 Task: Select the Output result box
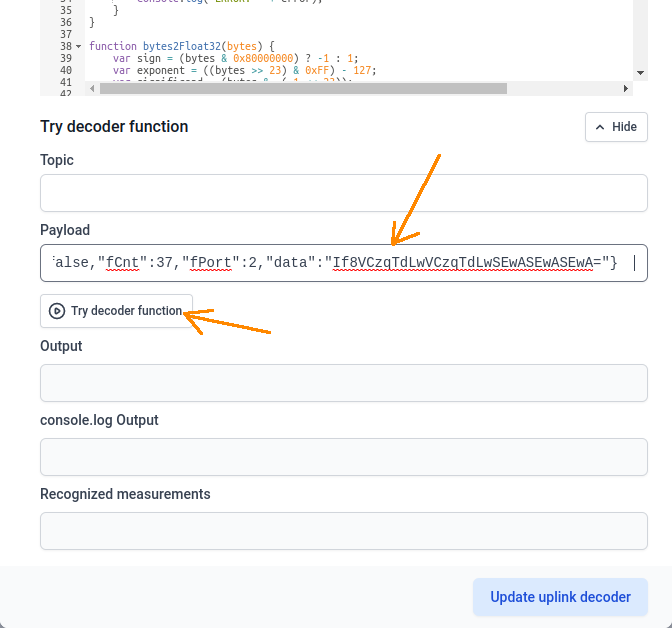343,383
